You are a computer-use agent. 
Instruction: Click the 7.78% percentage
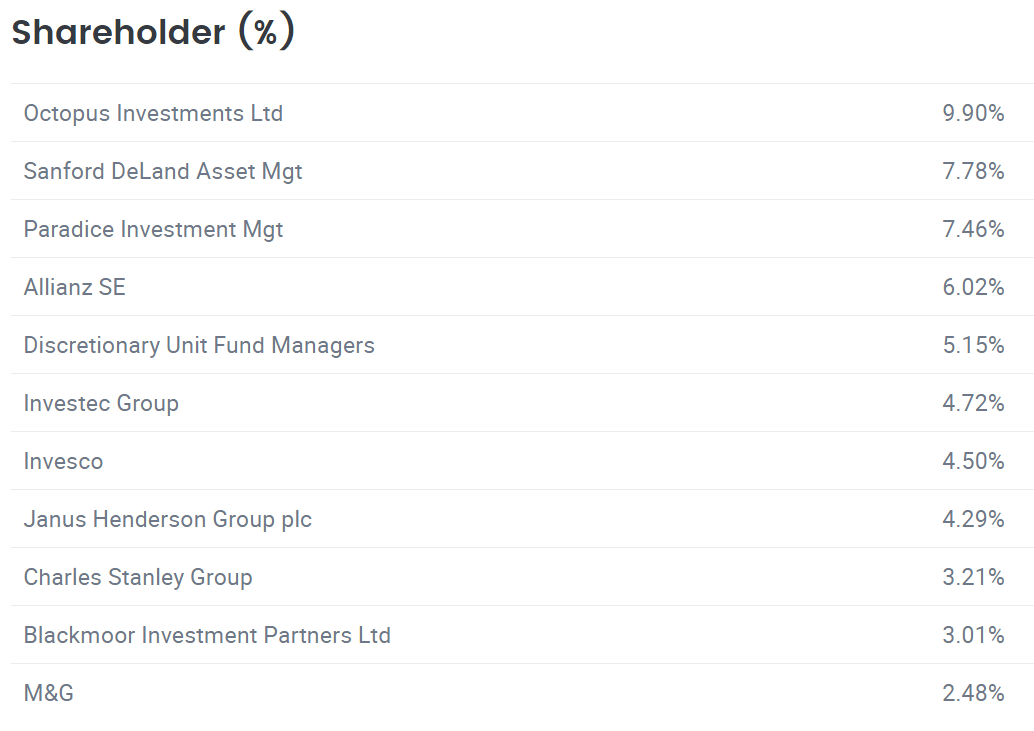pyautogui.click(x=973, y=171)
